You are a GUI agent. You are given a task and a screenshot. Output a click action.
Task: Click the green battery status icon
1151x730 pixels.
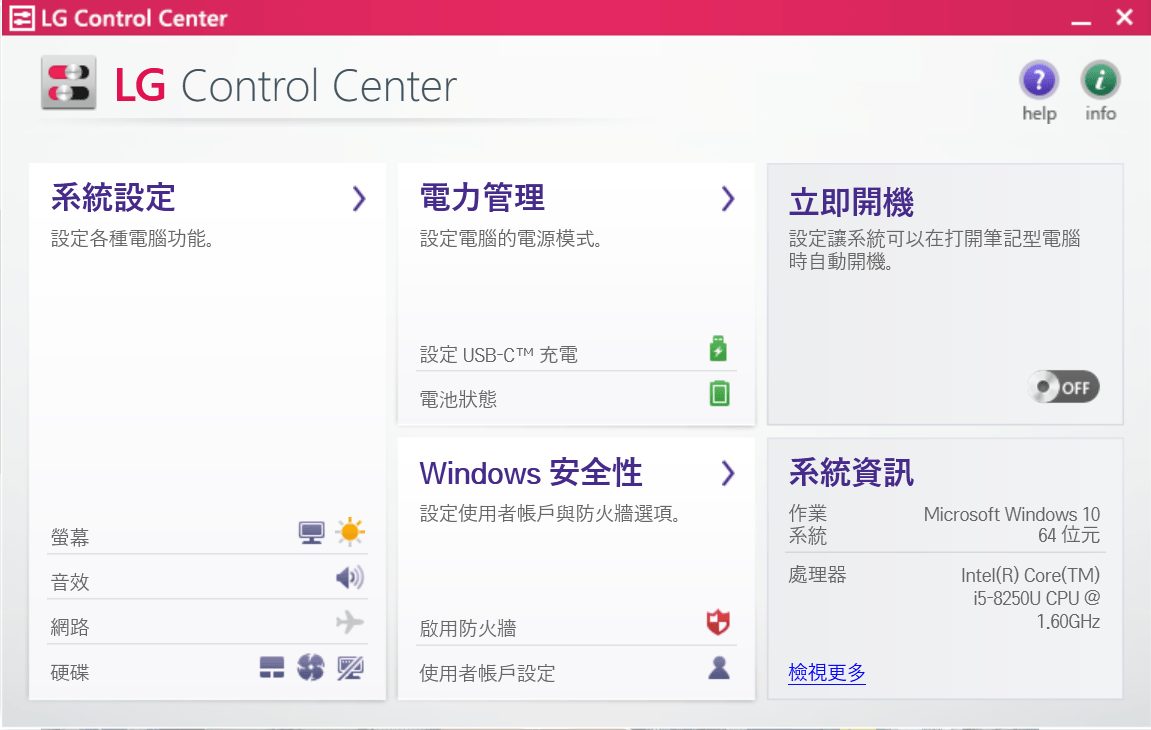point(719,393)
